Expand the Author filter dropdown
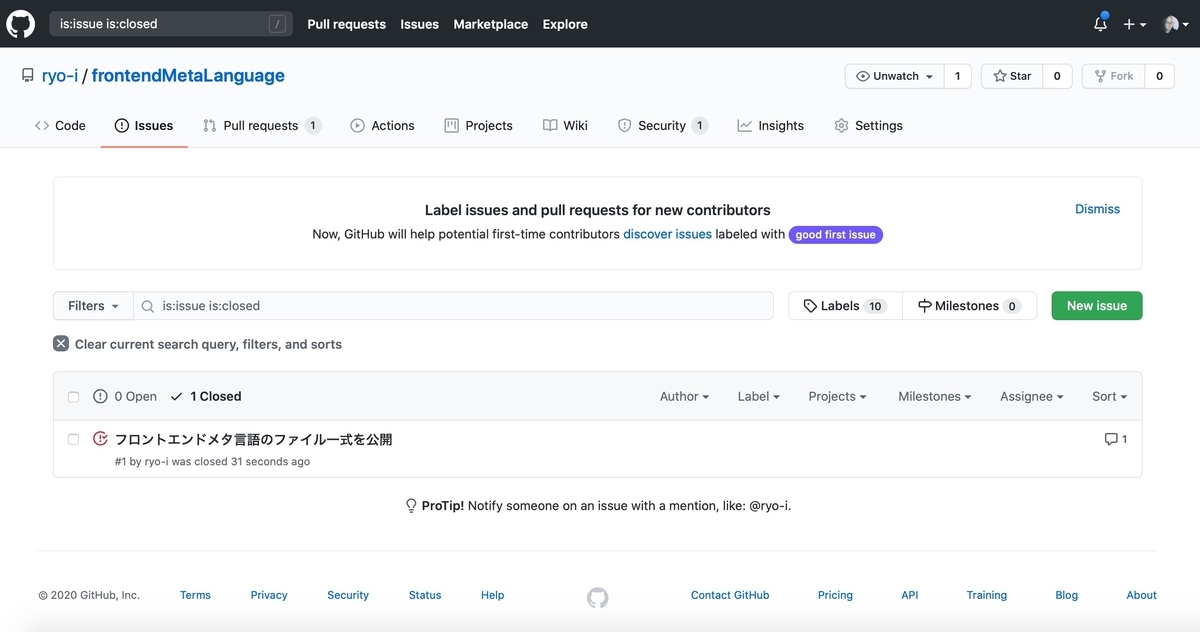The image size is (1200, 632). 684,397
